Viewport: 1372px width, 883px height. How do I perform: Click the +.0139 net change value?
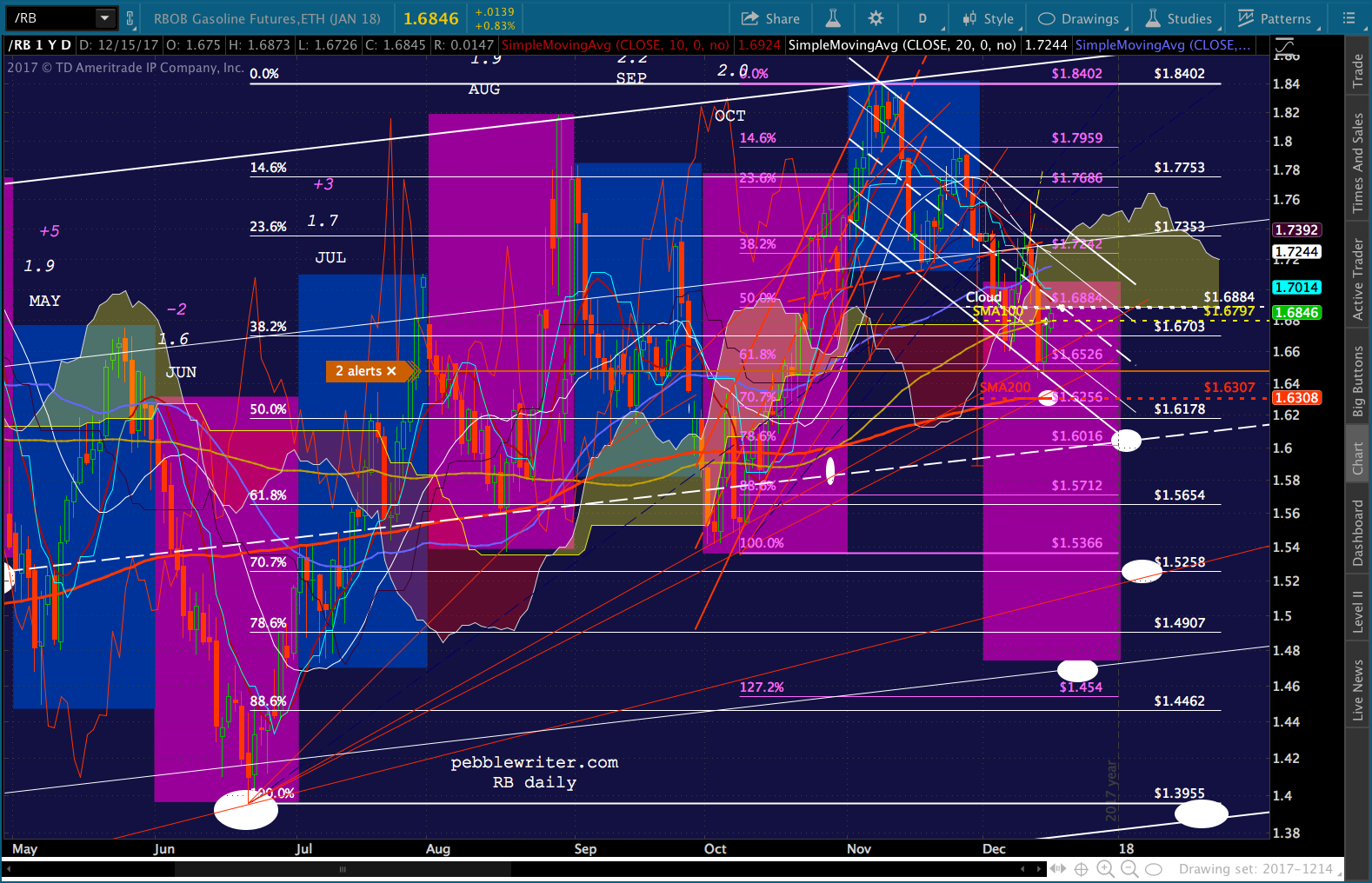pos(495,12)
